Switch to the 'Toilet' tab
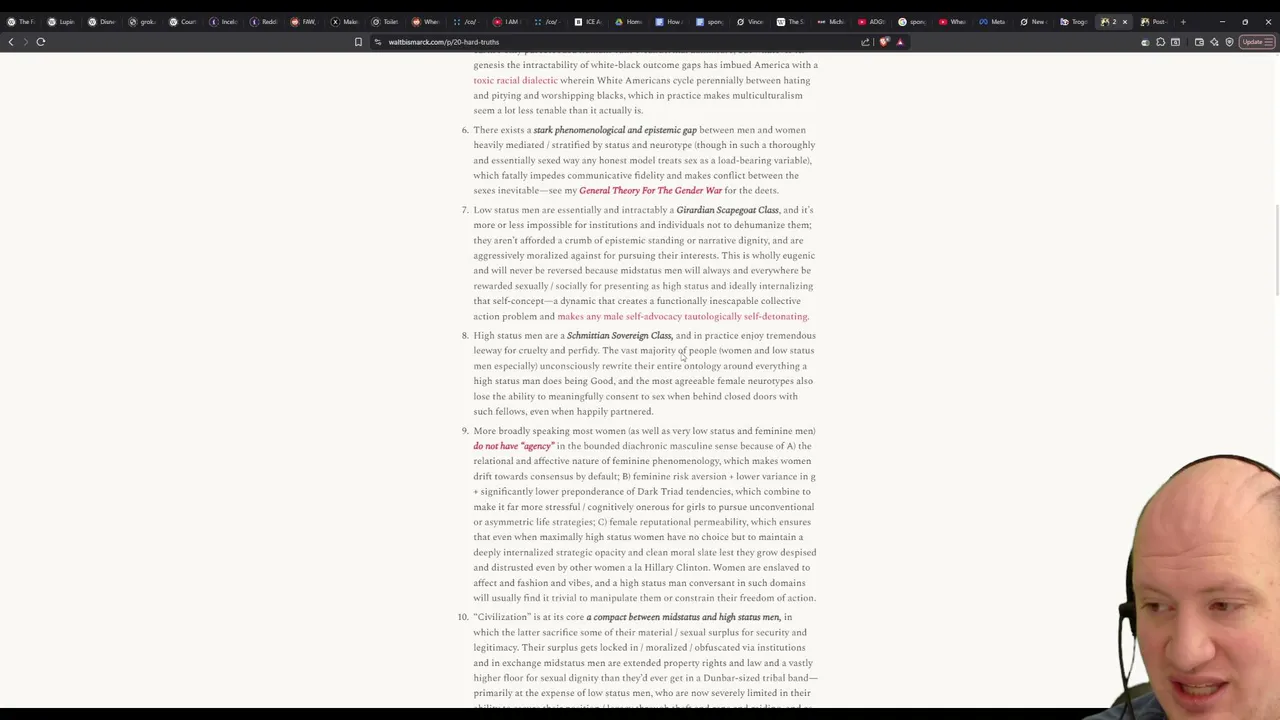The height and width of the screenshot is (720, 1280). click(385, 22)
